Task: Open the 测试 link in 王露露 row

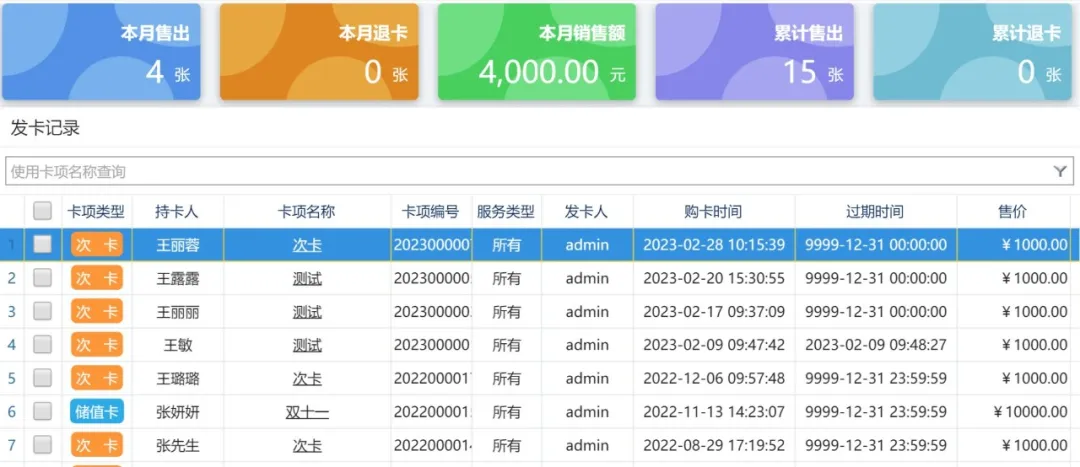Action: pos(307,278)
